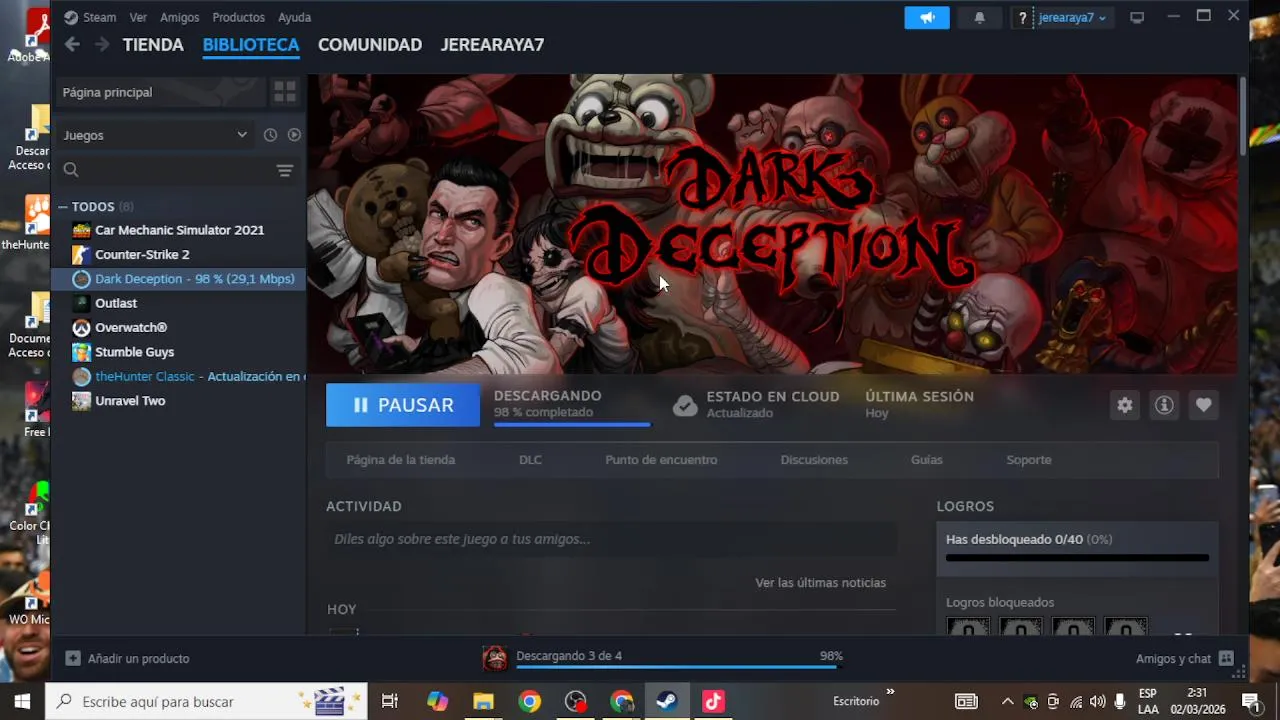The image size is (1280, 720).
Task: Open Big Picture mode monitor icon
Action: [x=1137, y=17]
